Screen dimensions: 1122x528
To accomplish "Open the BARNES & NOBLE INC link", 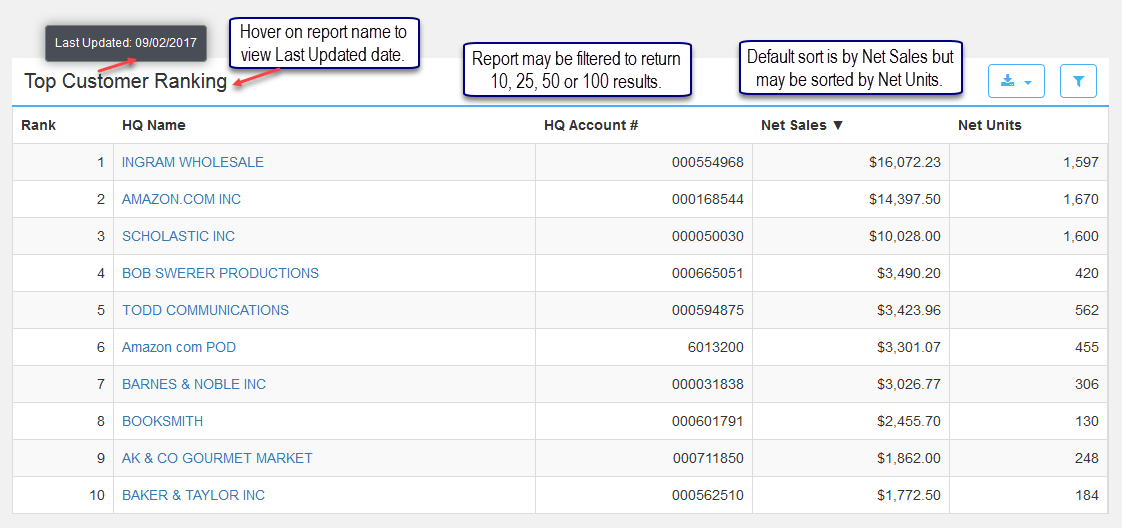I will point(194,385).
